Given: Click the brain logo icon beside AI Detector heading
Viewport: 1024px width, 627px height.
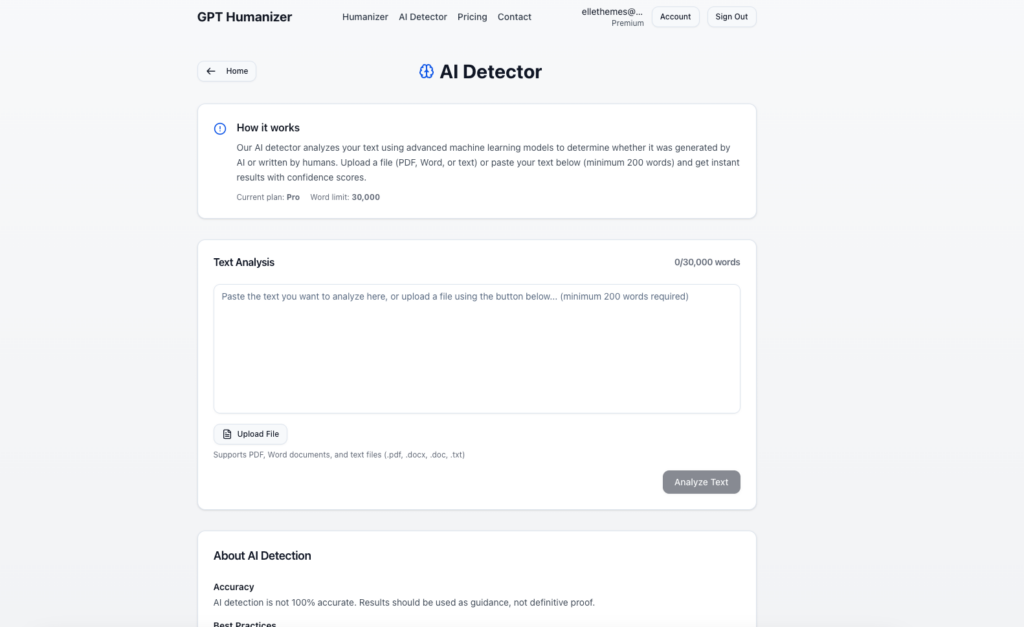Looking at the screenshot, I should click(x=426, y=71).
